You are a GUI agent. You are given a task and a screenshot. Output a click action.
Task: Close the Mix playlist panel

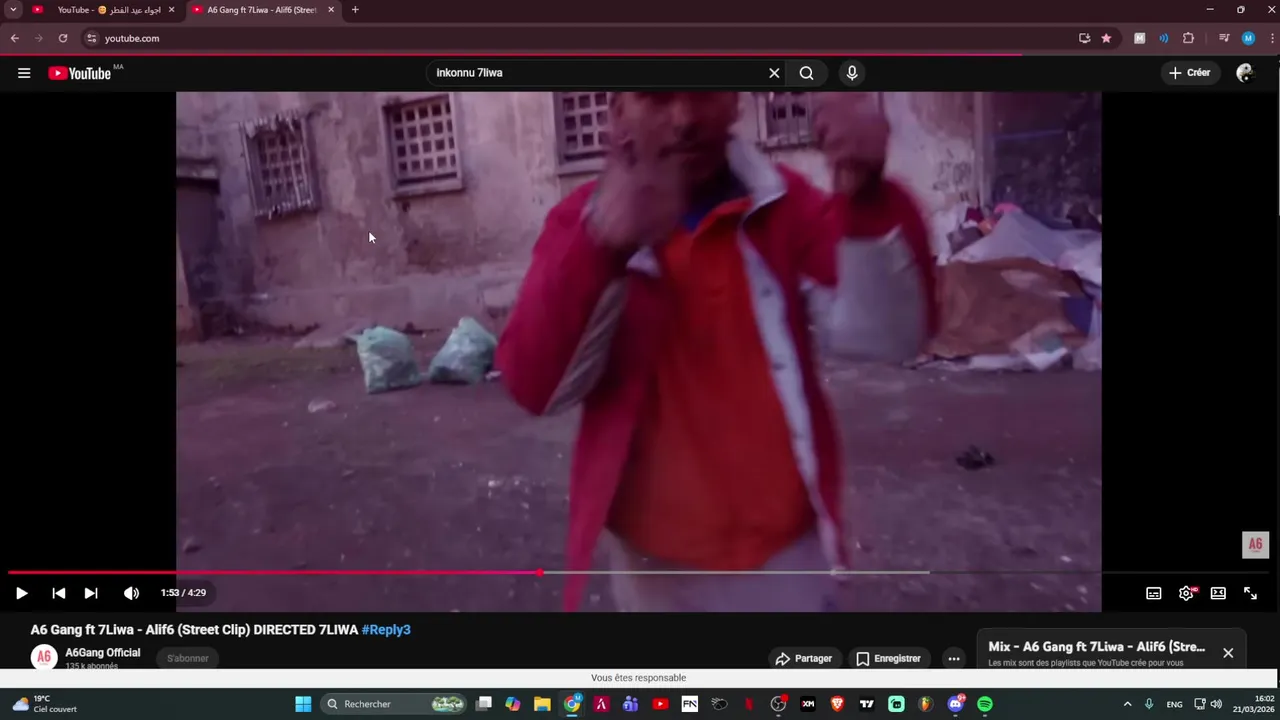[1228, 653]
